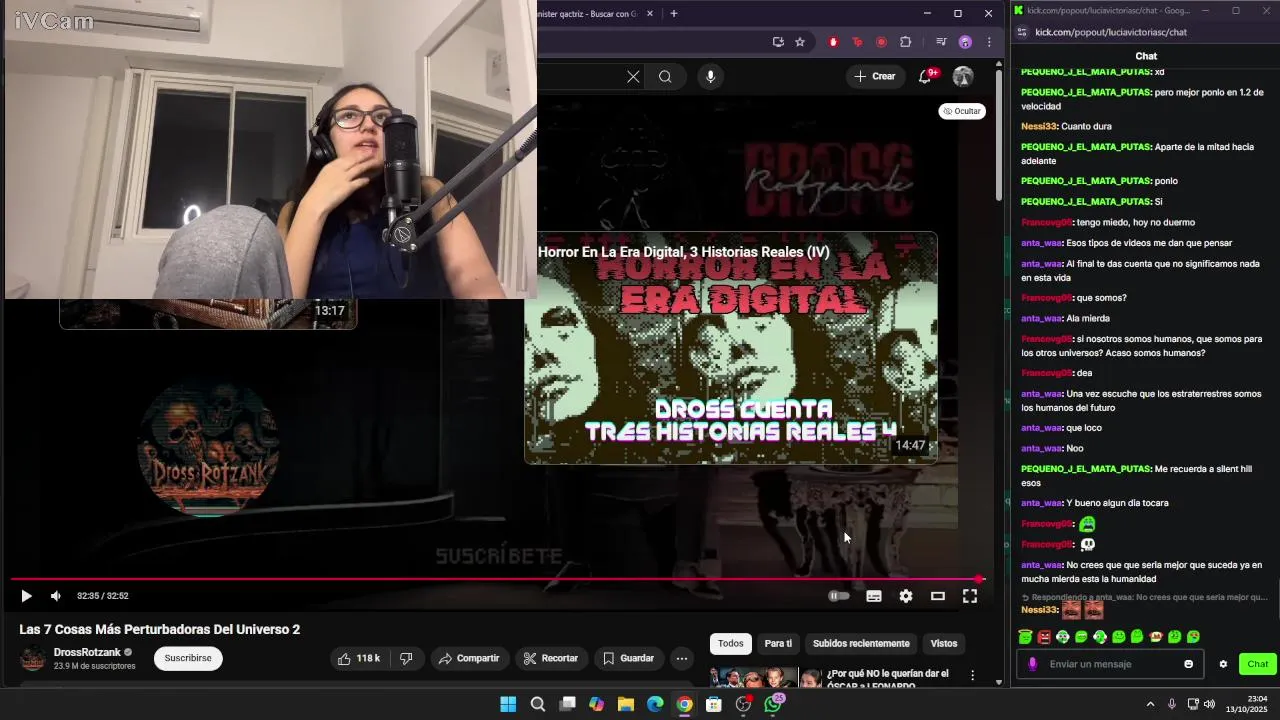
Task: Select the Para ti filter chip
Action: (778, 644)
